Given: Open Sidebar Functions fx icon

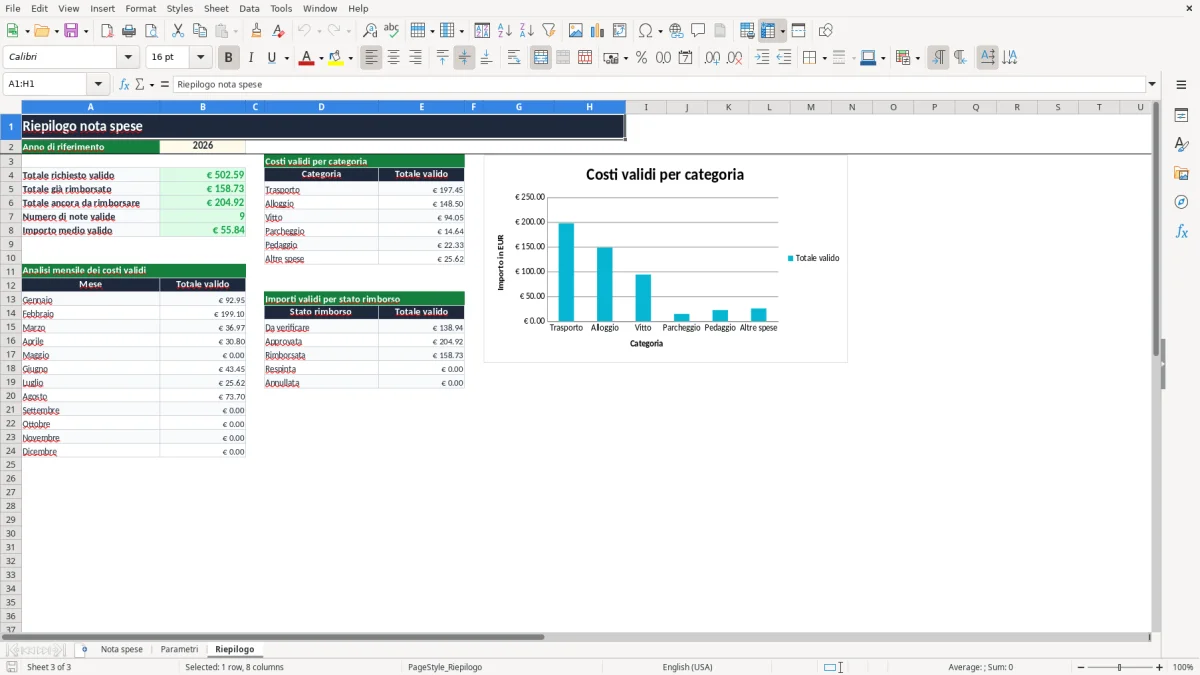Looking at the screenshot, I should point(1181,231).
